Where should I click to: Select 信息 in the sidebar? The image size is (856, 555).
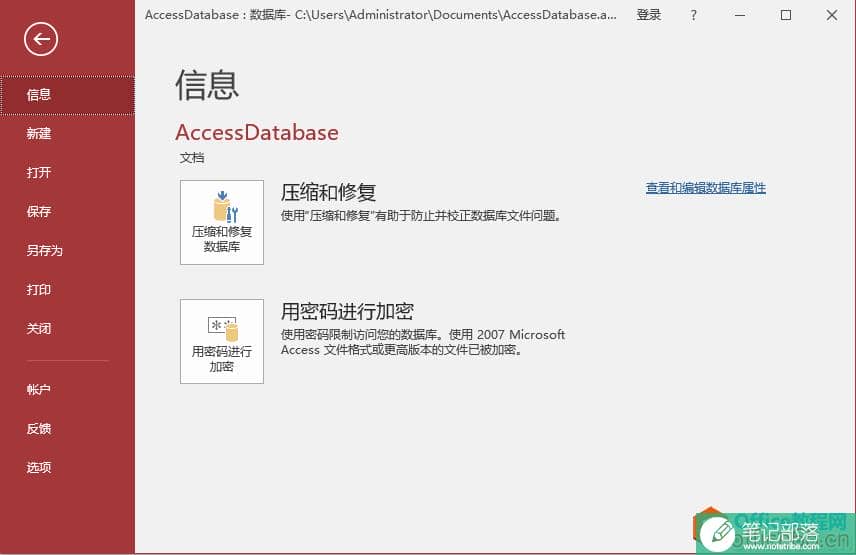(67, 96)
